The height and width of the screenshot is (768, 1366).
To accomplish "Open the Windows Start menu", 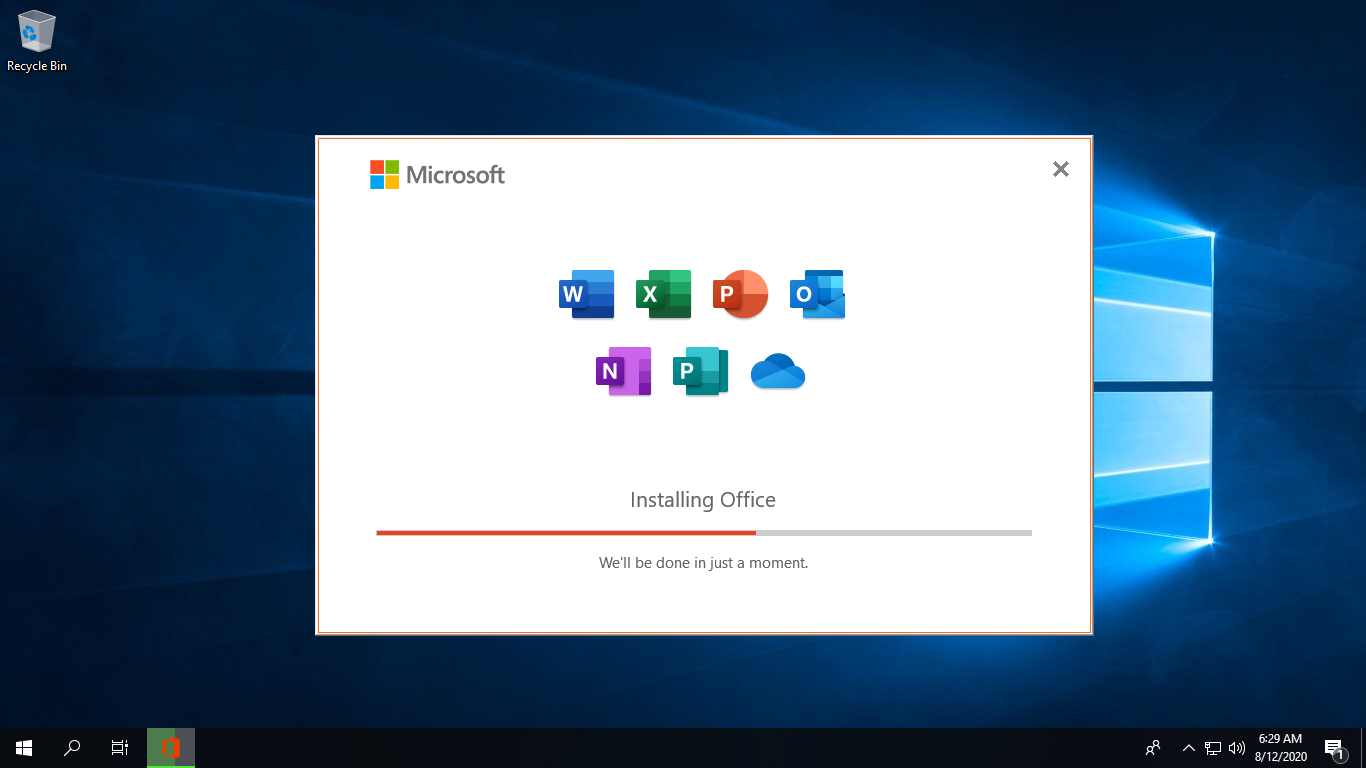I will tap(24, 747).
